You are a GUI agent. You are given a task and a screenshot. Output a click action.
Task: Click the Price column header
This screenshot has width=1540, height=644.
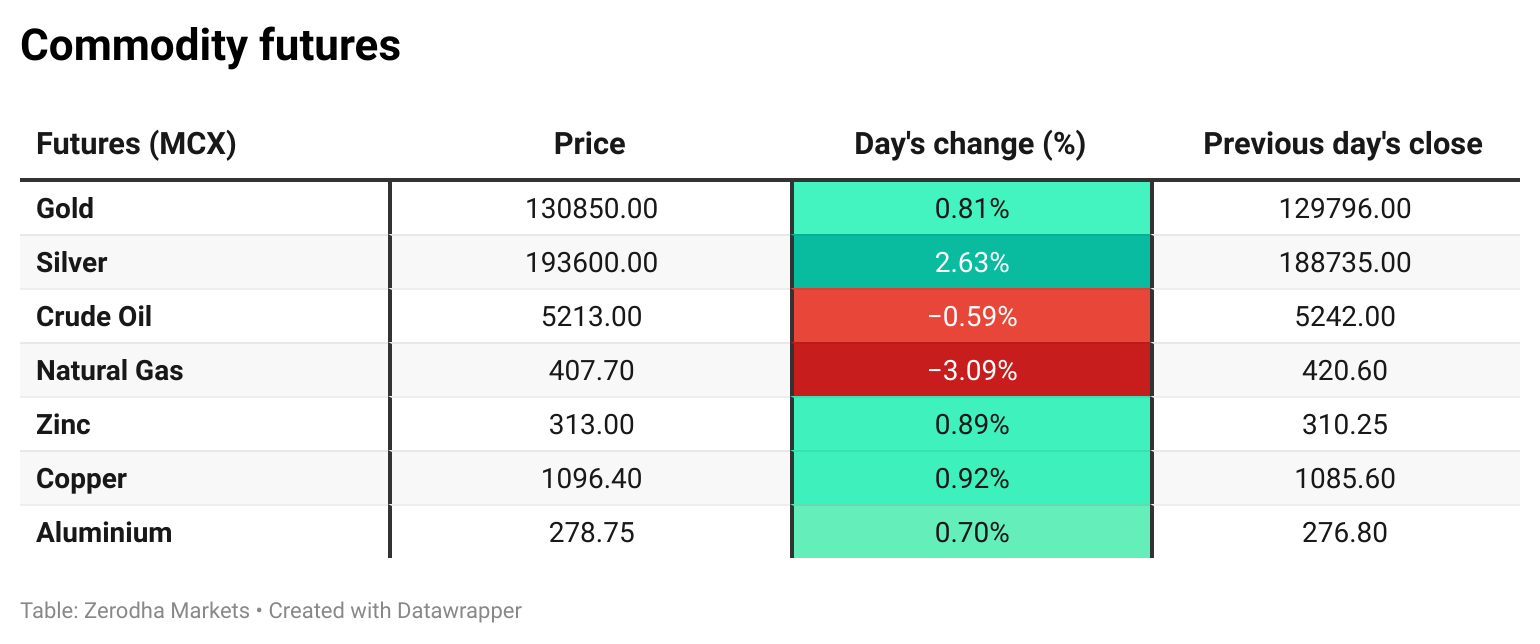tap(589, 144)
